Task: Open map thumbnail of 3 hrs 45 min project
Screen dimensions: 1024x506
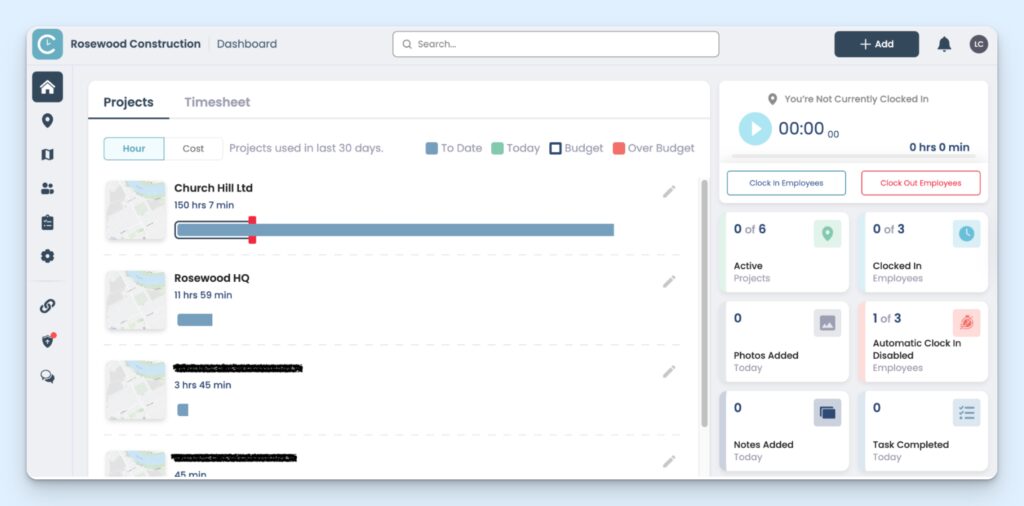Action: pyautogui.click(x=136, y=390)
